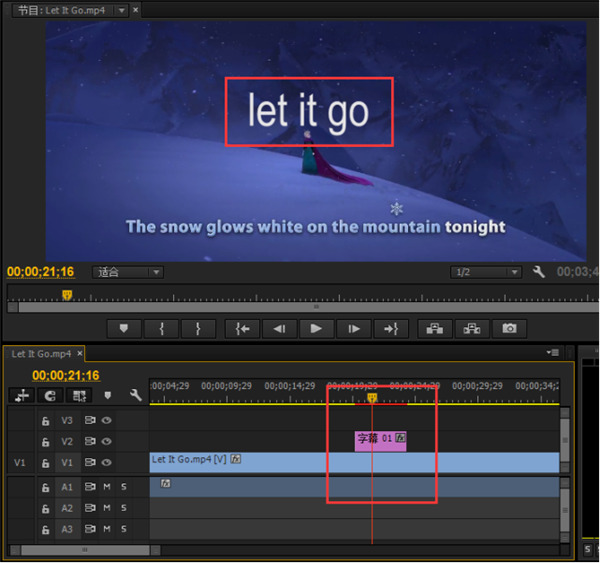Toggle sync lock on V2
The width and height of the screenshot is (600, 563).
90,441
